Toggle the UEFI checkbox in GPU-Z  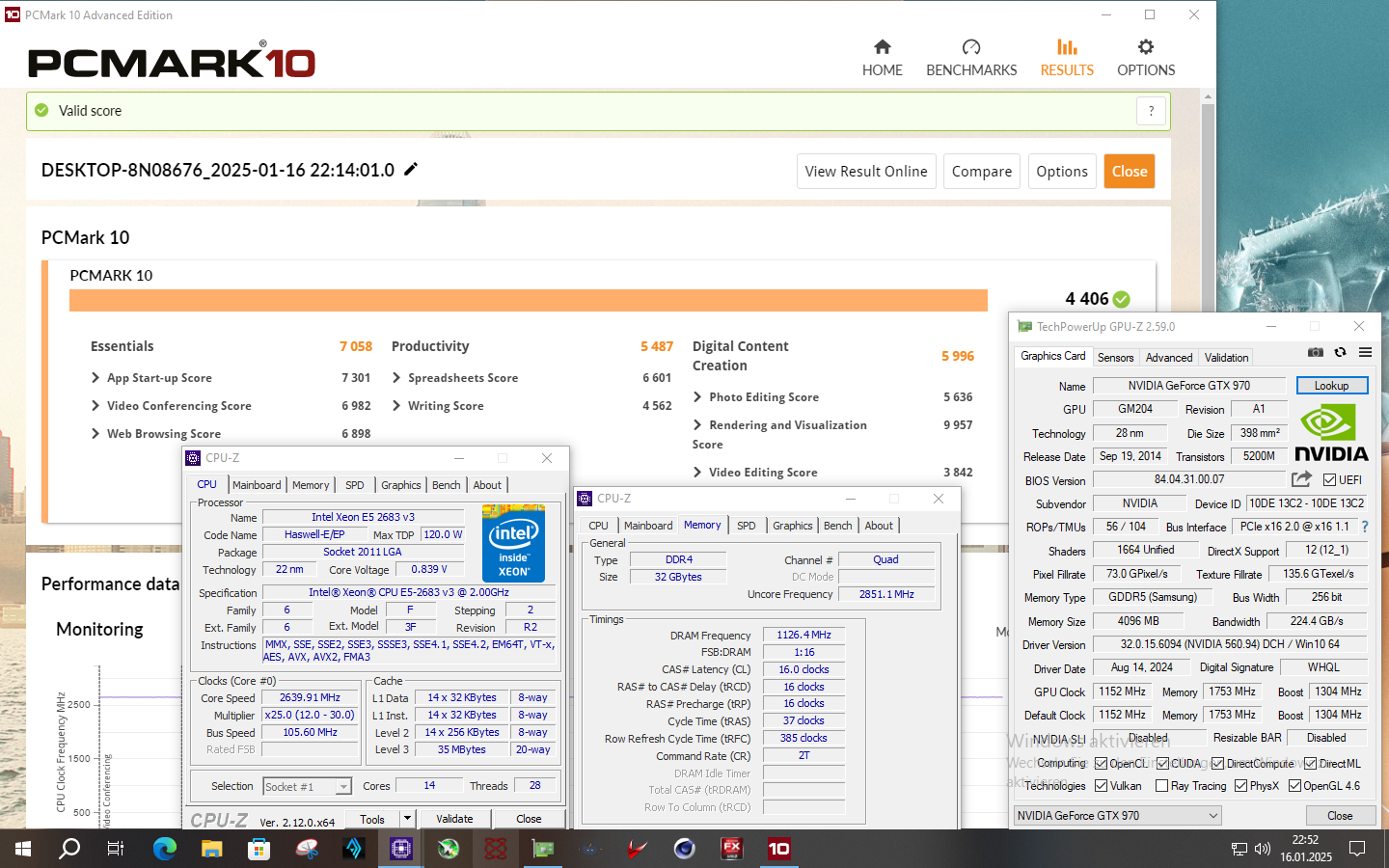1329,479
